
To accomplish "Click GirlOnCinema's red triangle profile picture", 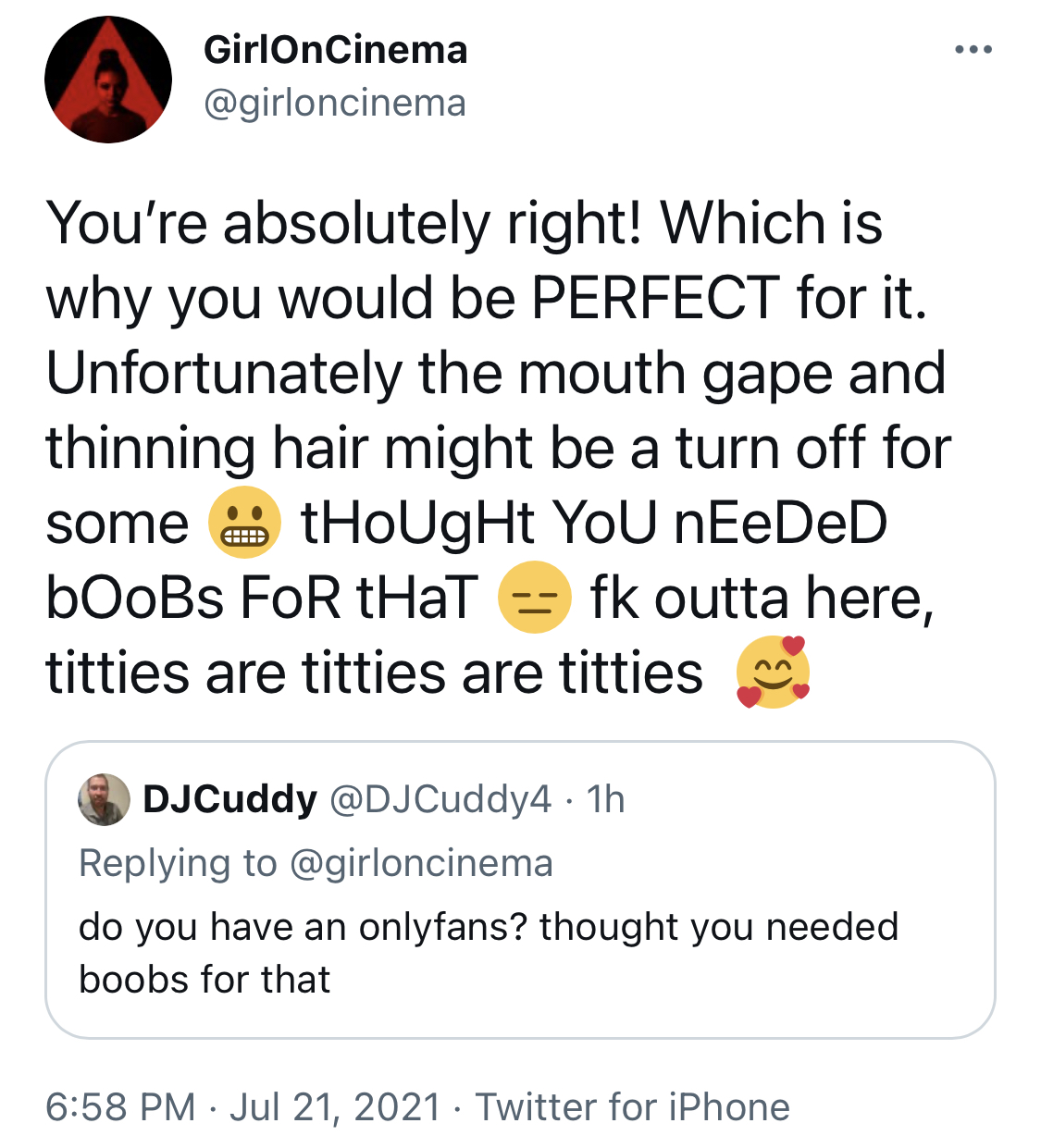I will tap(108, 80).
